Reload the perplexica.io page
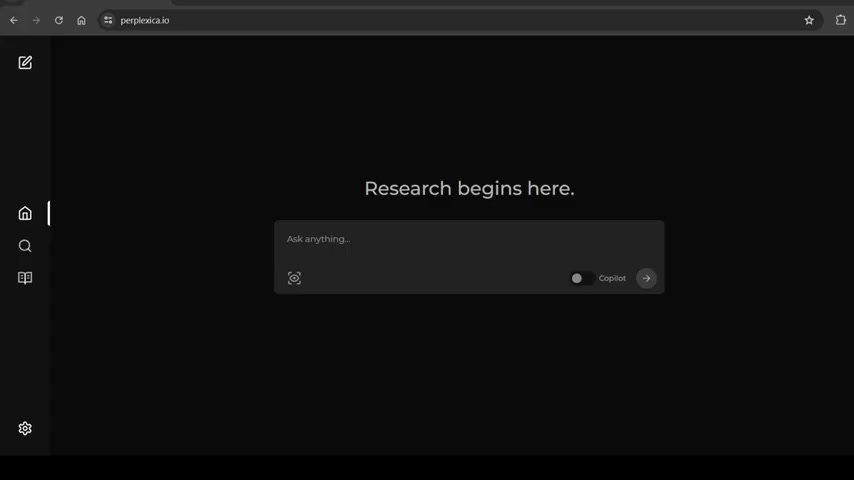Image resolution: width=854 pixels, height=480 pixels. click(59, 20)
